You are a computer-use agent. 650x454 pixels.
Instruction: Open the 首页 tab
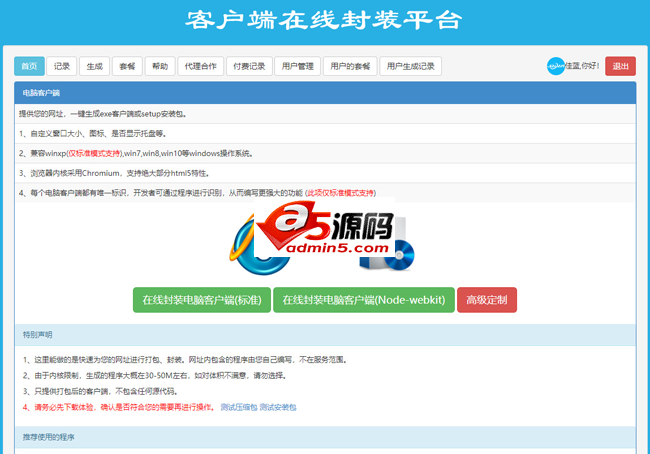coord(29,66)
